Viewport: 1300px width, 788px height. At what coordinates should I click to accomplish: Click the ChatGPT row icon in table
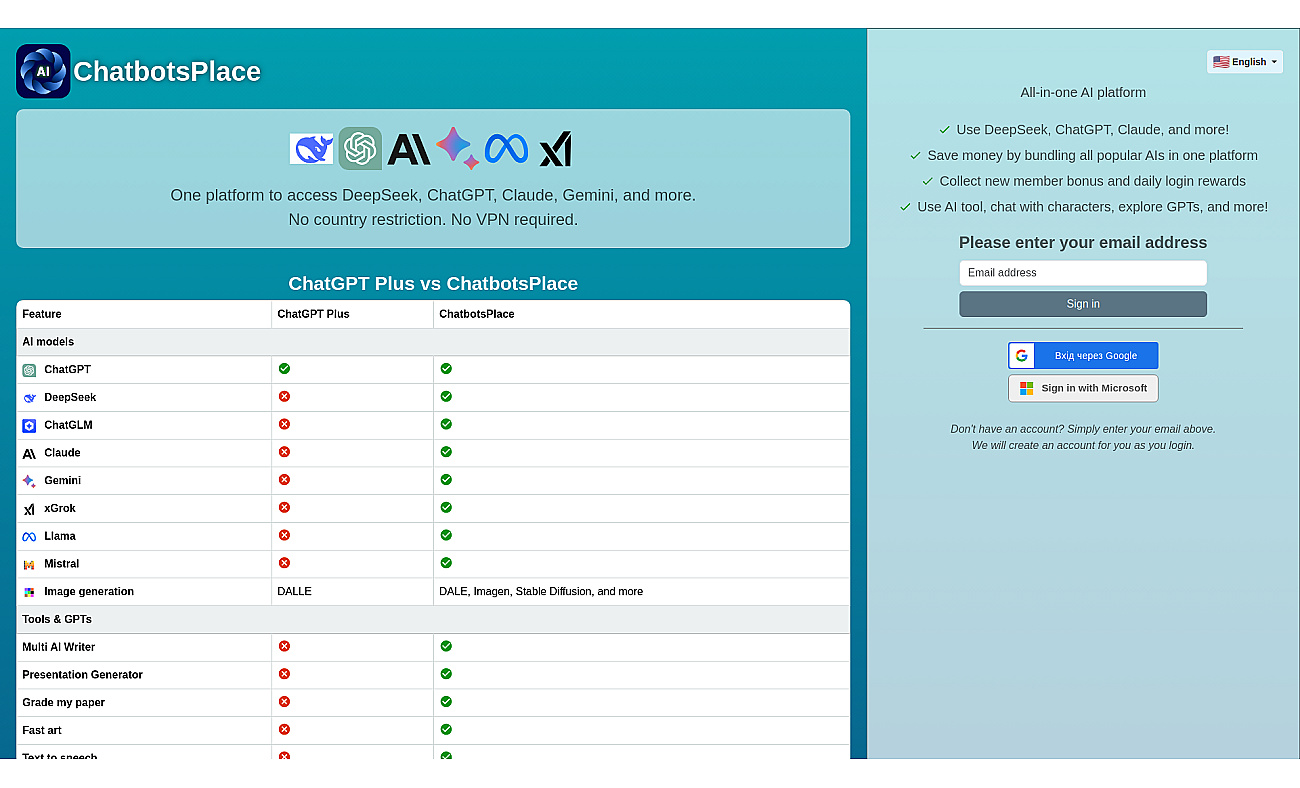(29, 370)
